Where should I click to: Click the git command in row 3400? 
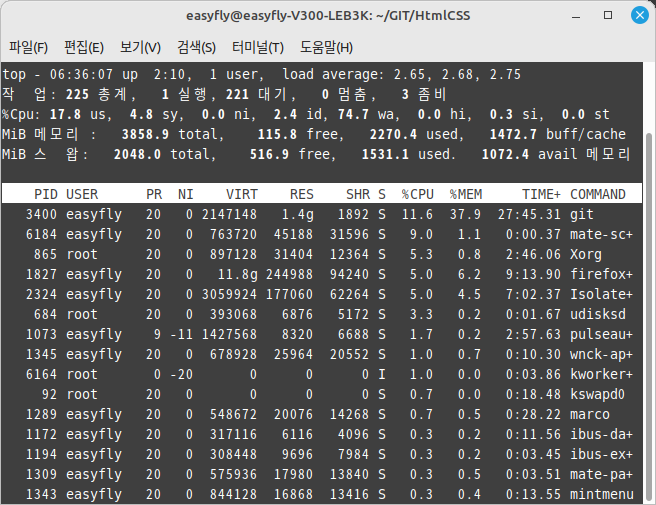(582, 214)
